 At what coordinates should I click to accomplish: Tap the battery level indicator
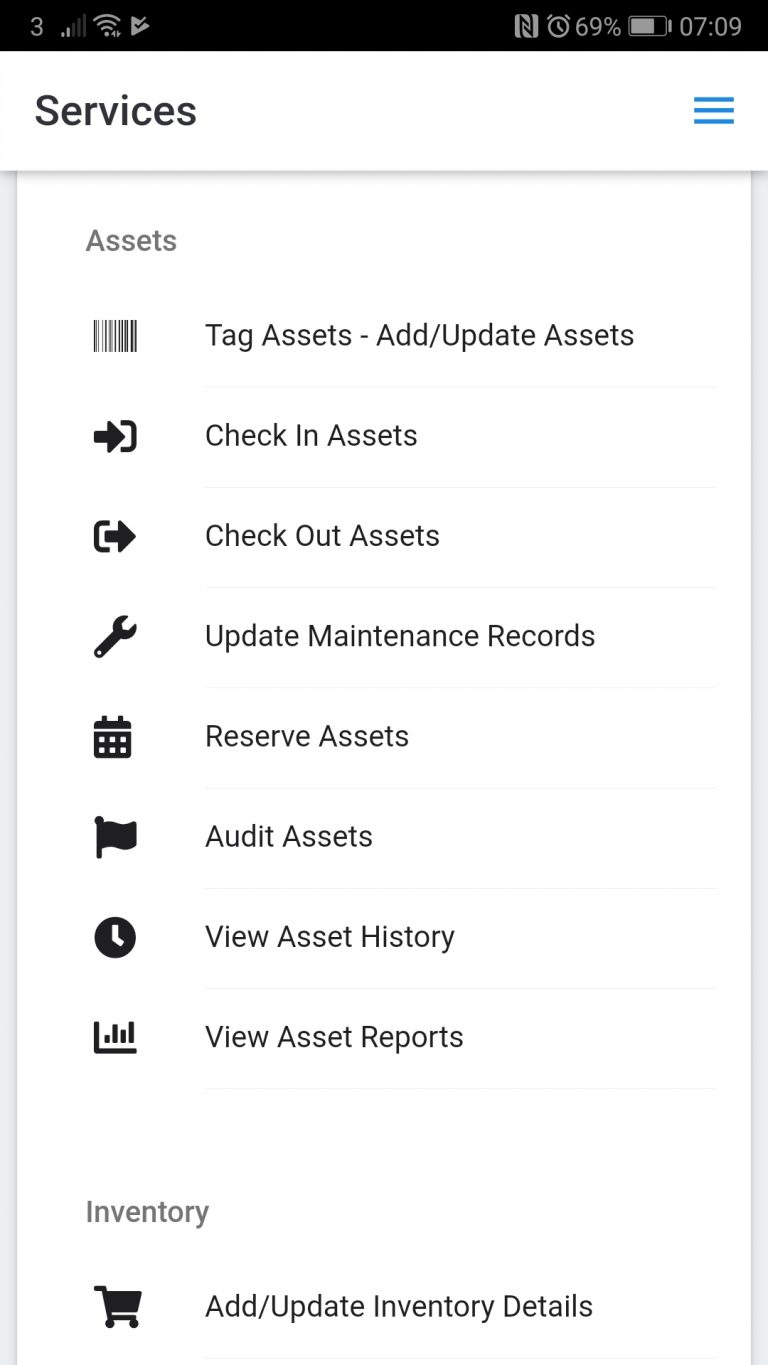click(x=651, y=24)
